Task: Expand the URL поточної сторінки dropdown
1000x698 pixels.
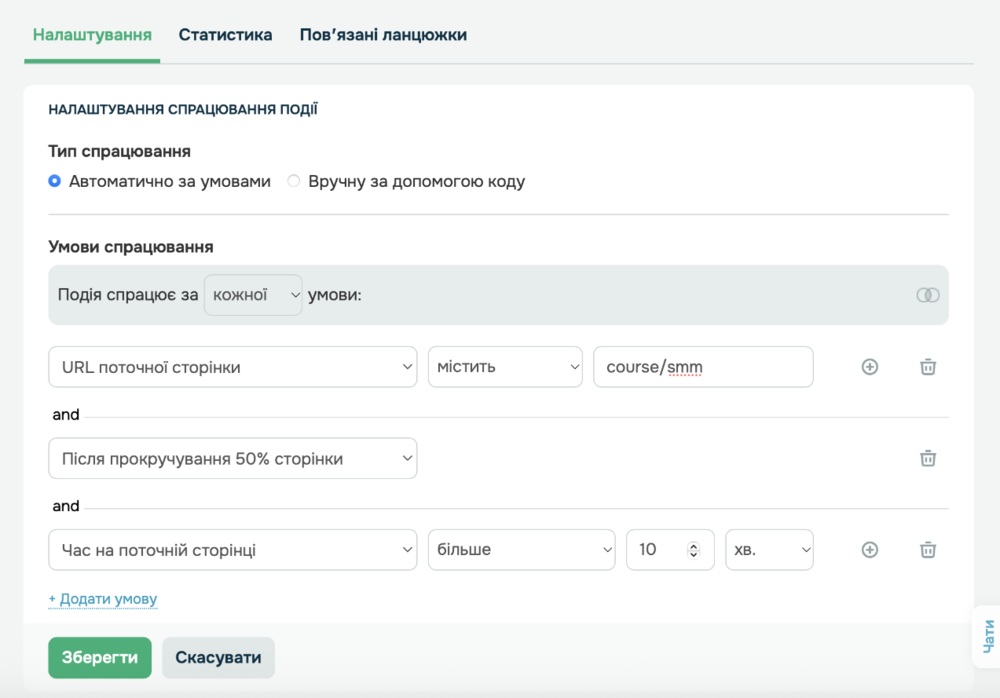Action: (232, 367)
